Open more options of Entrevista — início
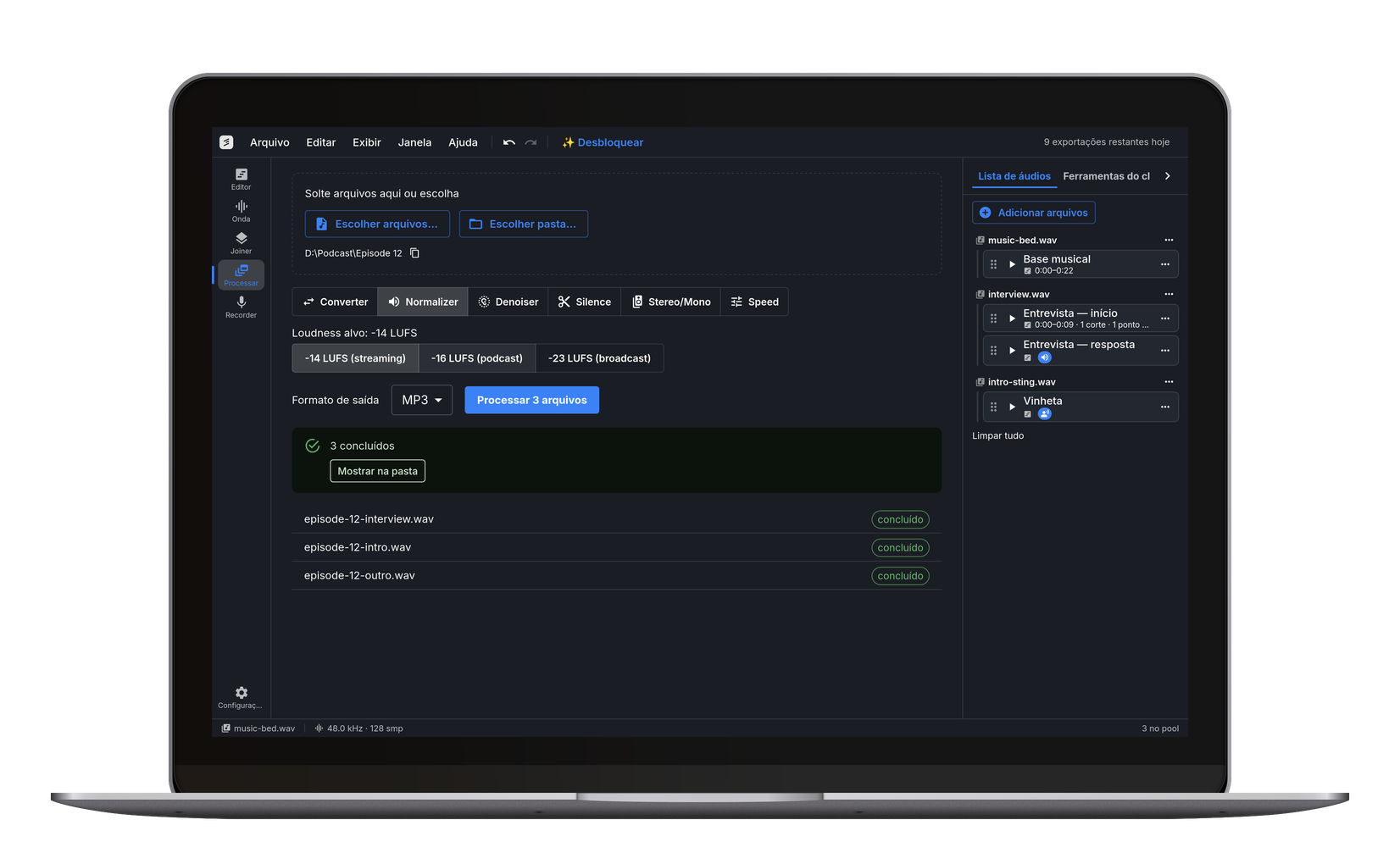 [1164, 318]
